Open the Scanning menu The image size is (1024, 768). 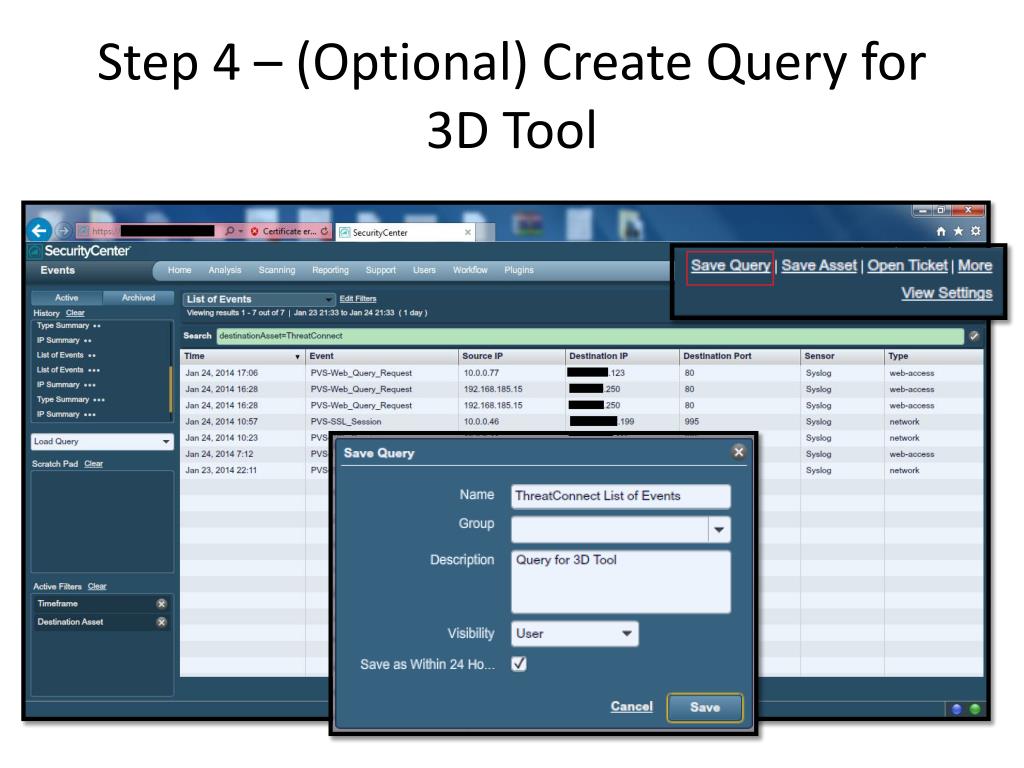(x=277, y=270)
